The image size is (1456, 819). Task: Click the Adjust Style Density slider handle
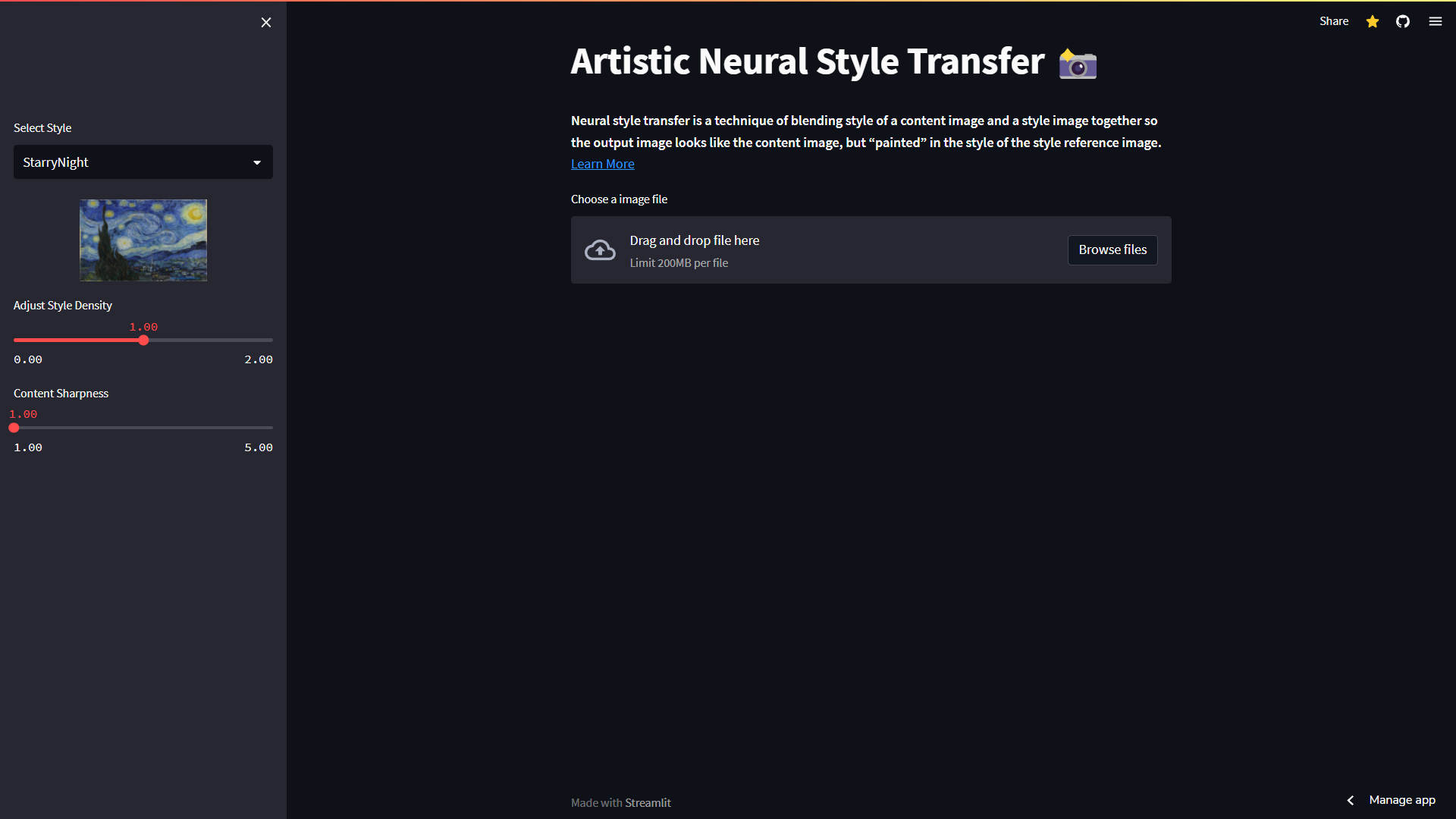(143, 340)
